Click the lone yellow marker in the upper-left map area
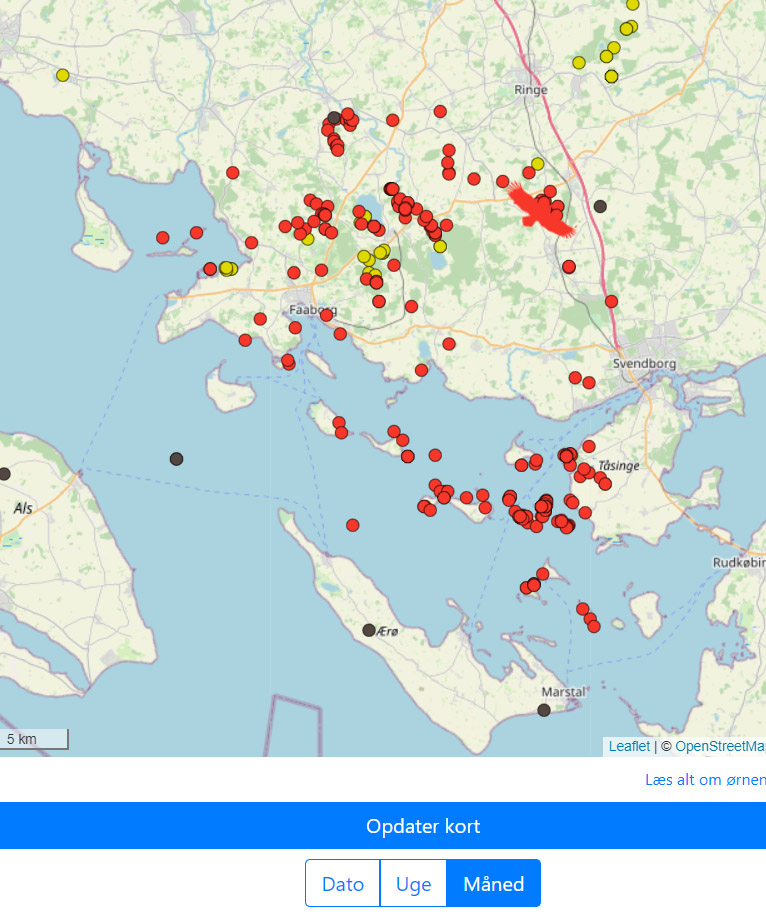This screenshot has width=766, height=922. 62,75
